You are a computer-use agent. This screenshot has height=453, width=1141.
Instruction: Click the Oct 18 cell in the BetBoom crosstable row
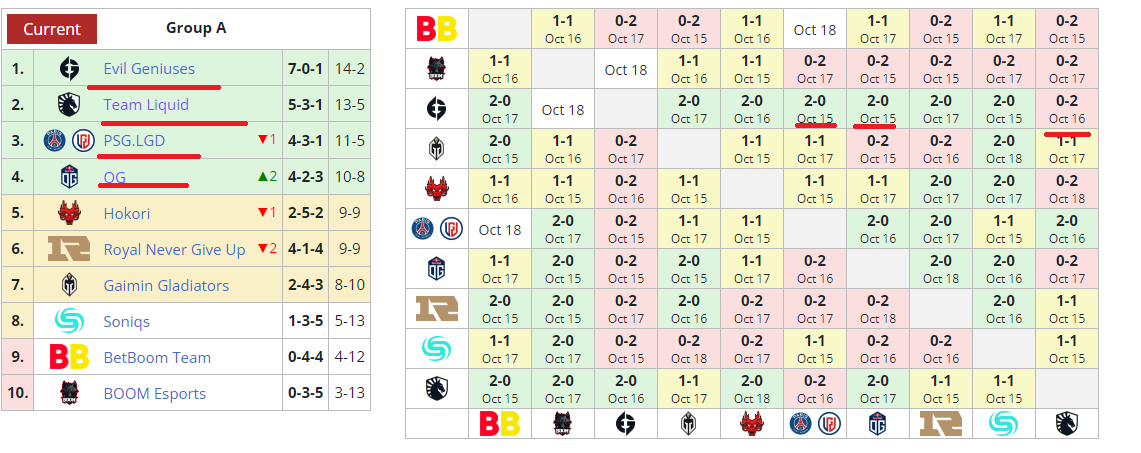point(814,29)
